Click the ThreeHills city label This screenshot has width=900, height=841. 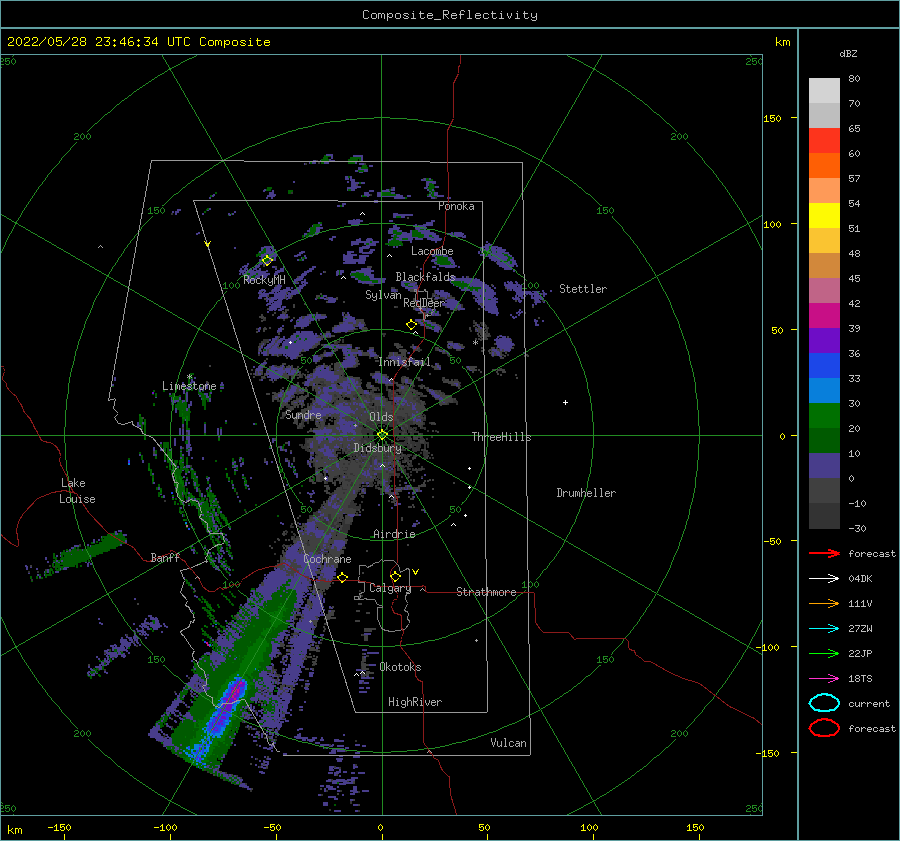pyautogui.click(x=502, y=437)
